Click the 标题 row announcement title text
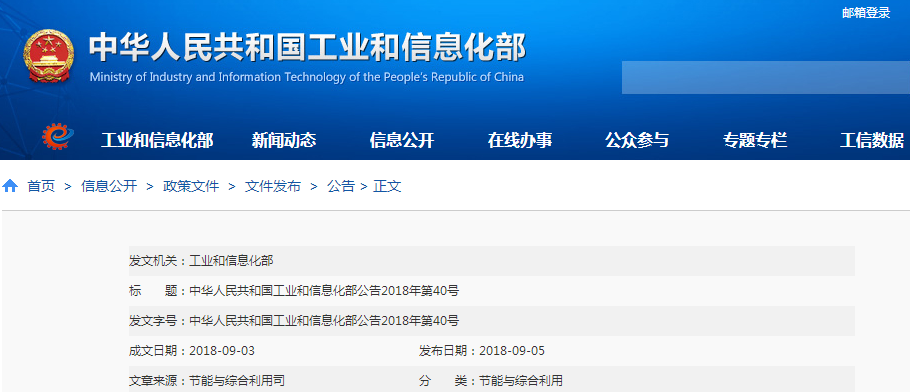Screen dimensions: 910x392 pos(324,291)
